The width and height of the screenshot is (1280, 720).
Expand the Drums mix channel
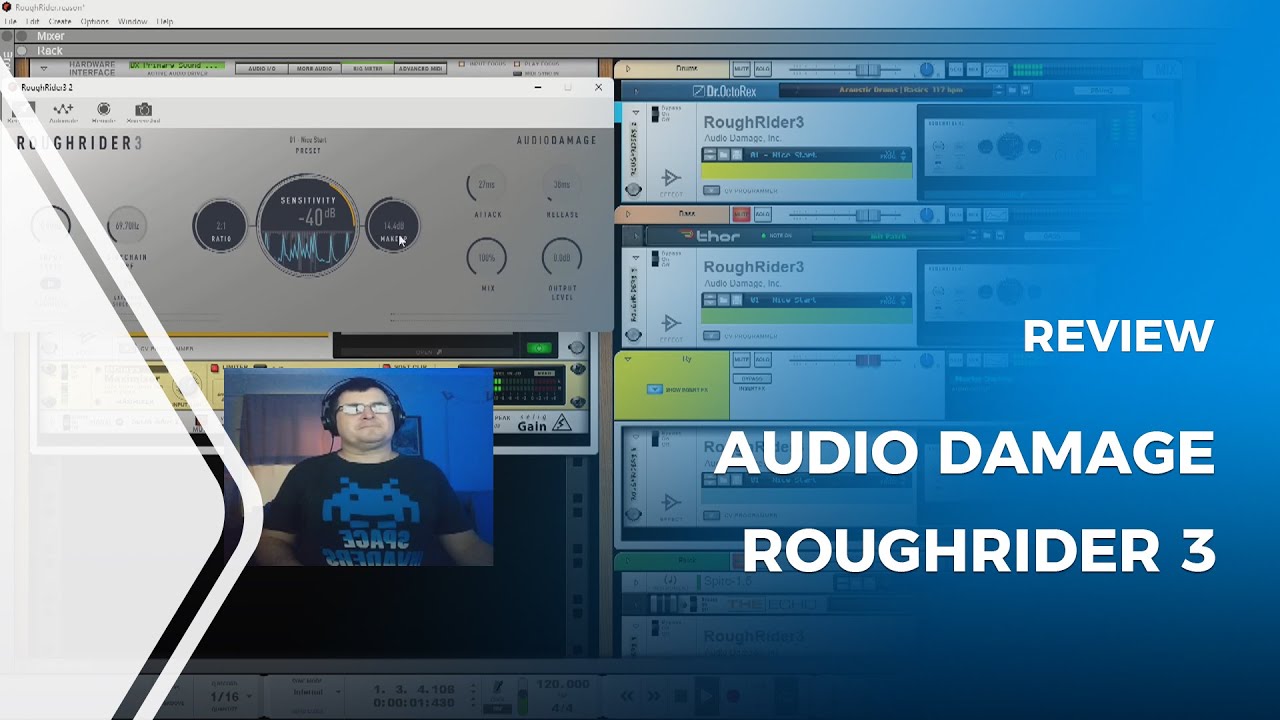click(628, 69)
